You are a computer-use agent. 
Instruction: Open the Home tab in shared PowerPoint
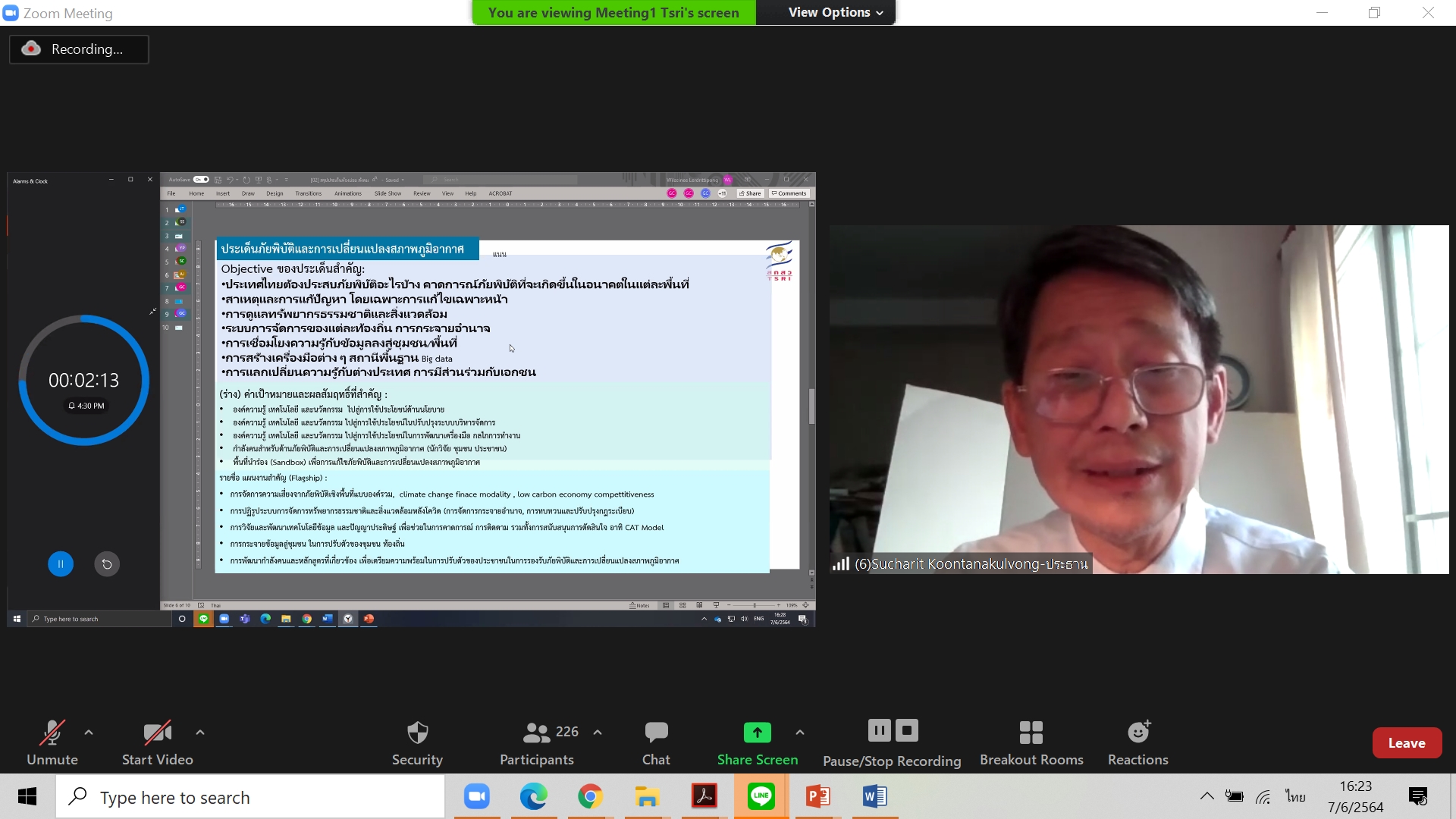[196, 193]
